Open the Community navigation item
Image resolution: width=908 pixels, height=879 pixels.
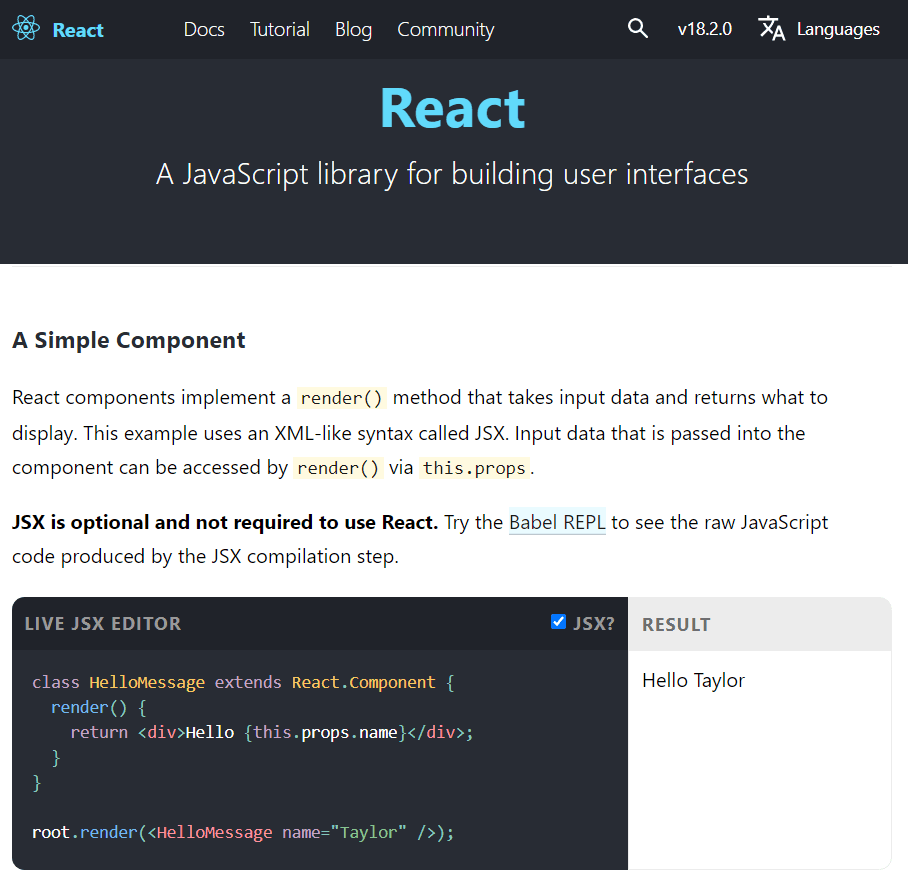tap(445, 29)
